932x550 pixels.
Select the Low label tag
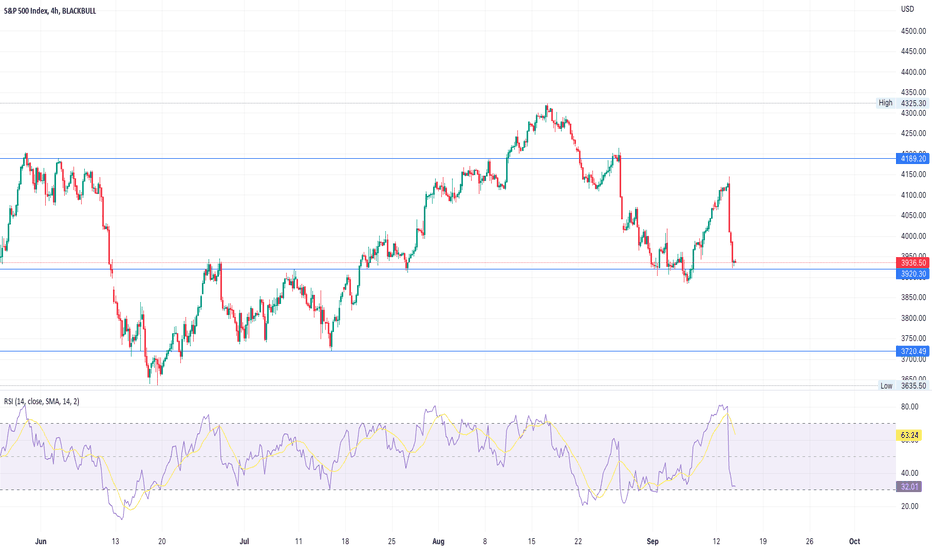886,386
